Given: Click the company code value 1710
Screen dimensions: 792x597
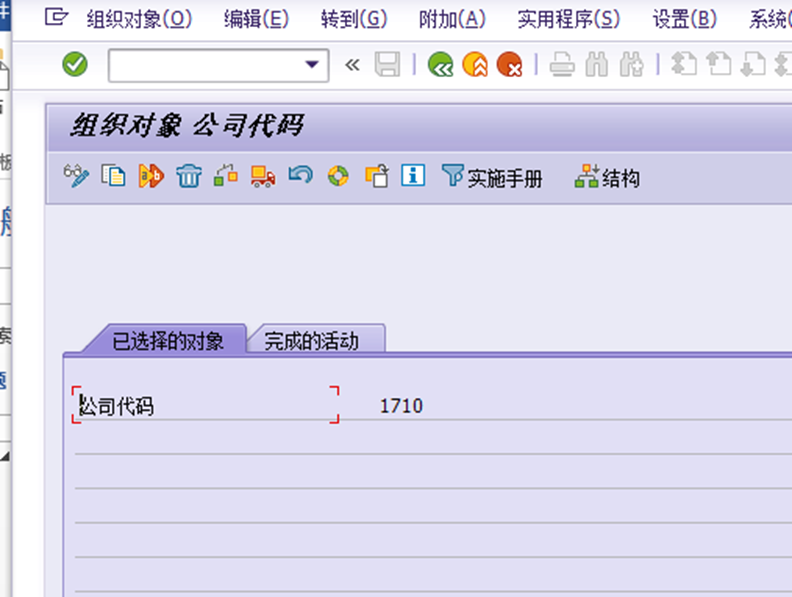Looking at the screenshot, I should tap(401, 406).
